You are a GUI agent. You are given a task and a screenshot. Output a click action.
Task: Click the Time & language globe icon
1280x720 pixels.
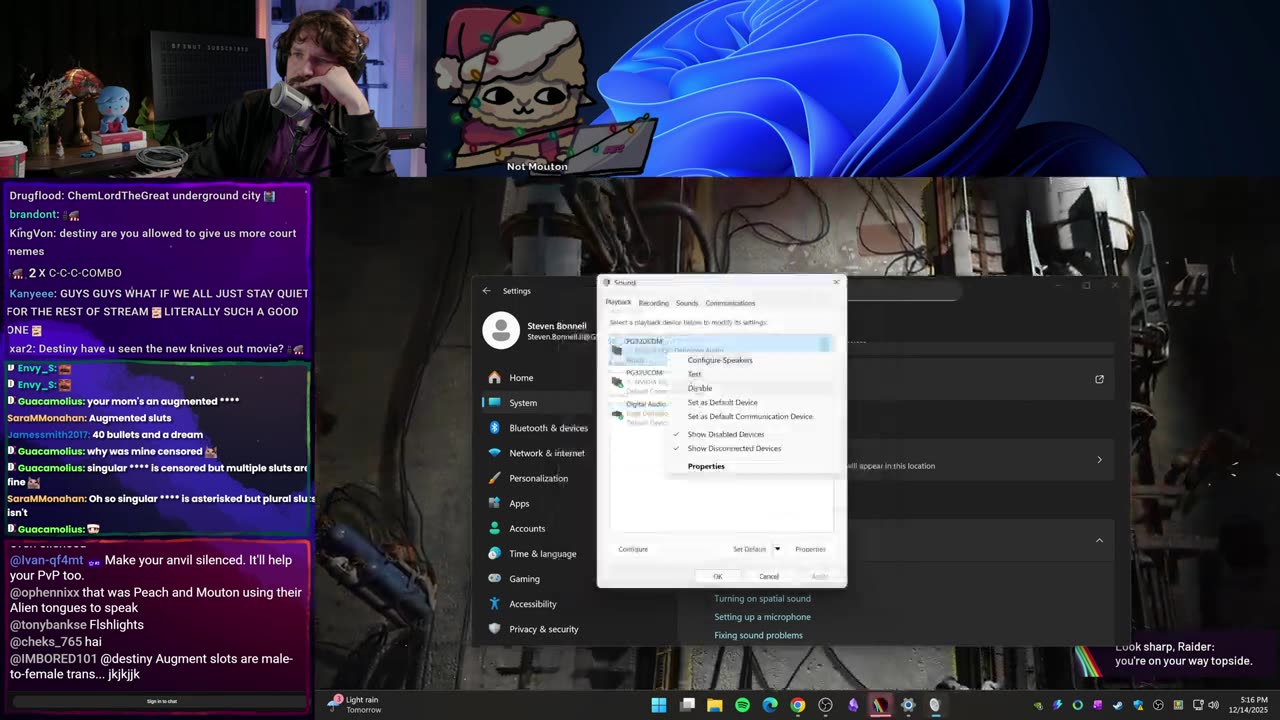click(x=494, y=553)
